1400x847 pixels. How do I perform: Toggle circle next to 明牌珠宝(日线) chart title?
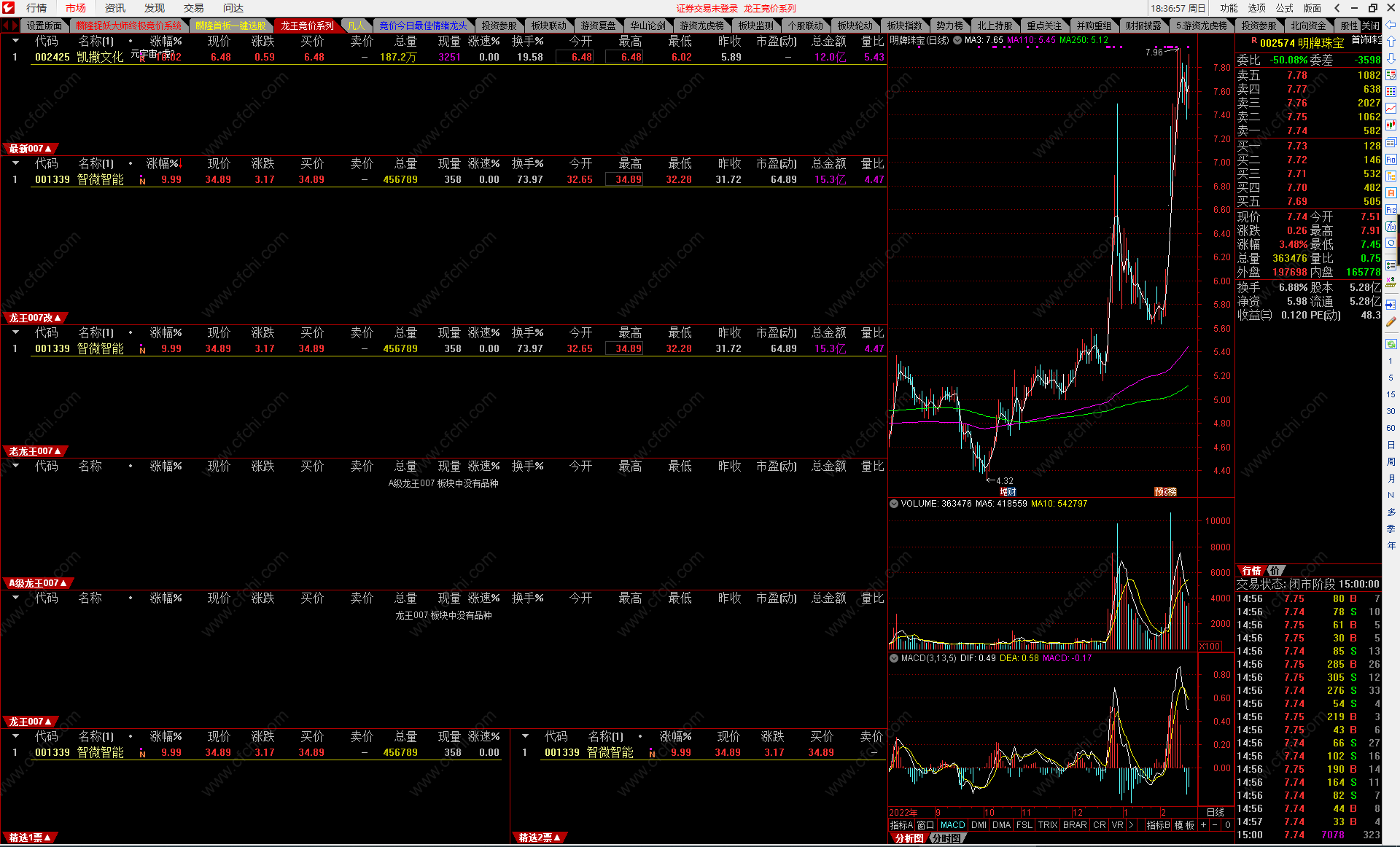click(957, 40)
